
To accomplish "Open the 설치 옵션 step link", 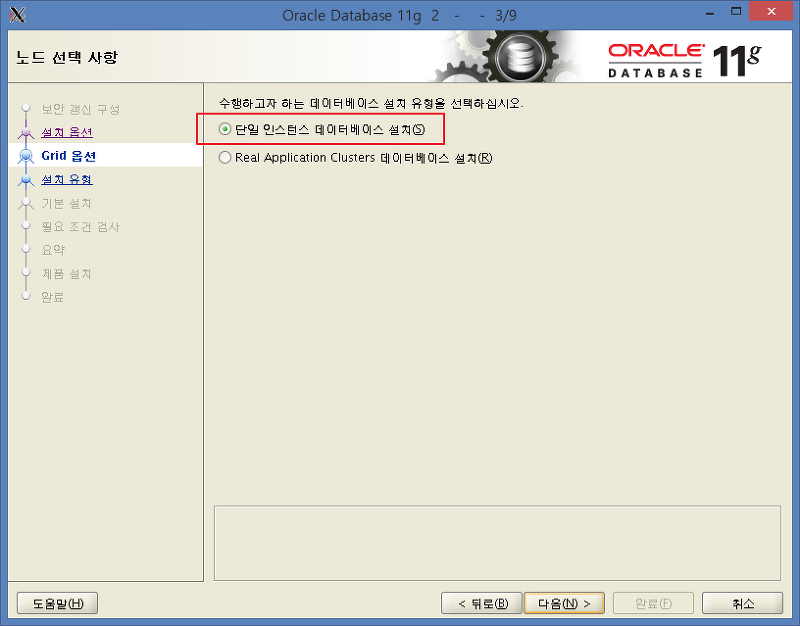I will coord(67,133).
